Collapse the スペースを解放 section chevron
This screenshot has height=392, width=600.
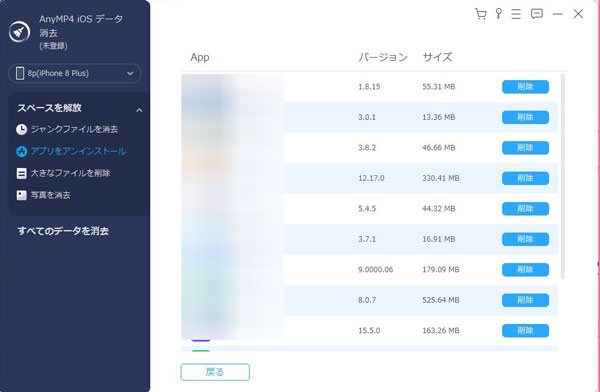pos(139,110)
